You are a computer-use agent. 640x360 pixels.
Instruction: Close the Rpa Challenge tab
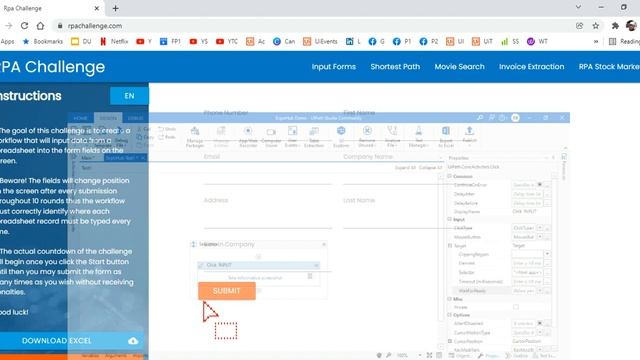click(97, 8)
